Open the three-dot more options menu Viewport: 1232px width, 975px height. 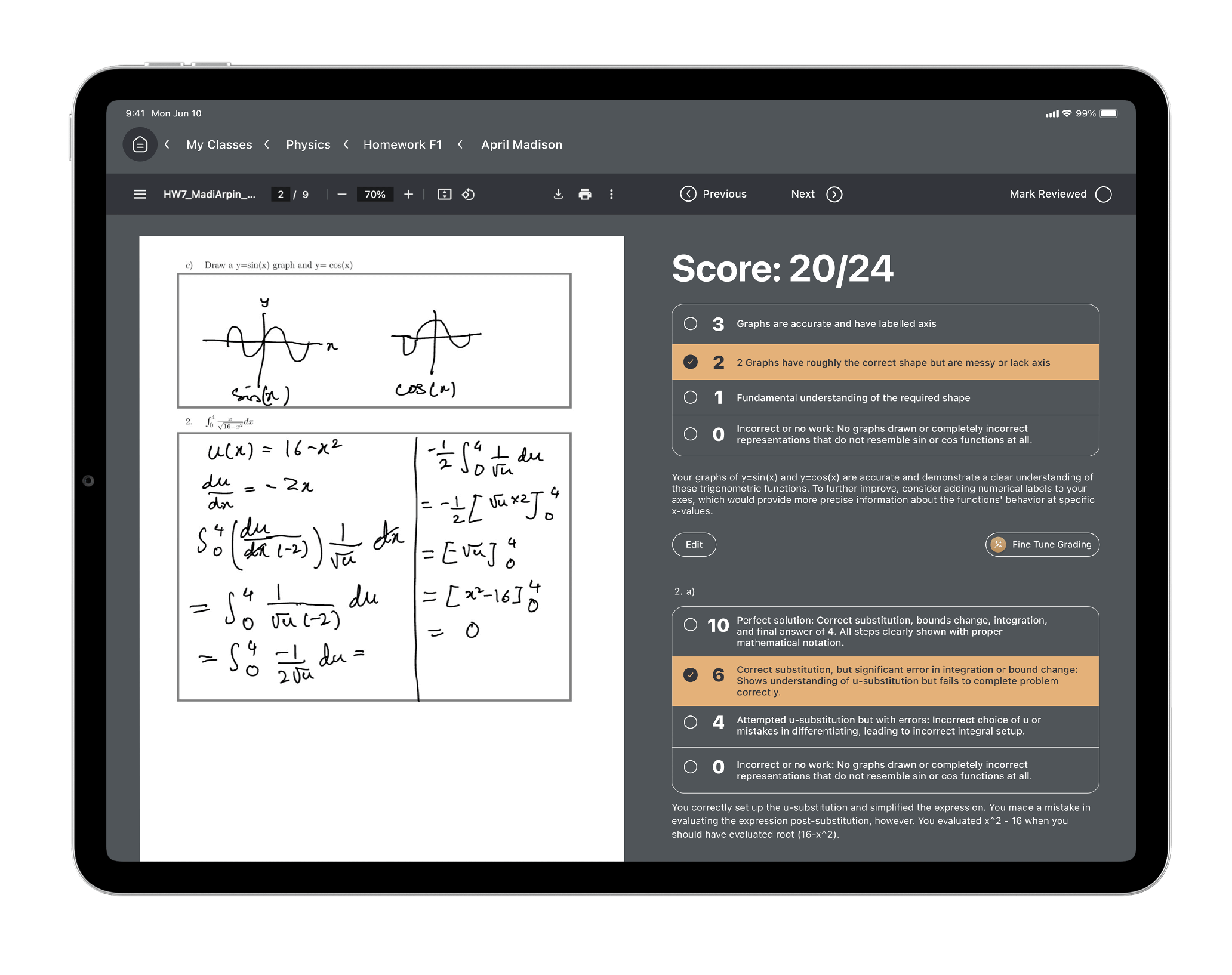point(611,194)
